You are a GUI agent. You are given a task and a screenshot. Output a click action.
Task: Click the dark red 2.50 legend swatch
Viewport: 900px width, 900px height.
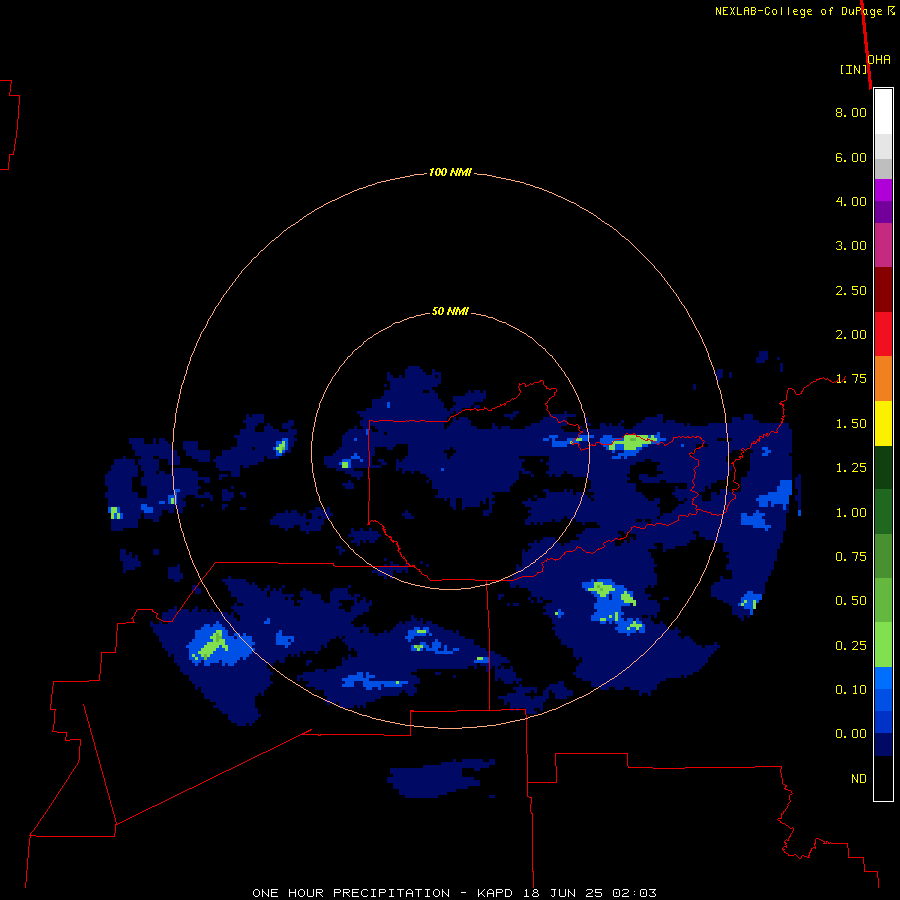(x=883, y=290)
